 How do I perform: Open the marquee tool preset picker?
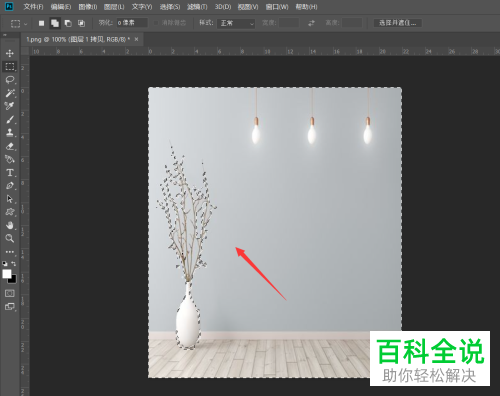19,23
